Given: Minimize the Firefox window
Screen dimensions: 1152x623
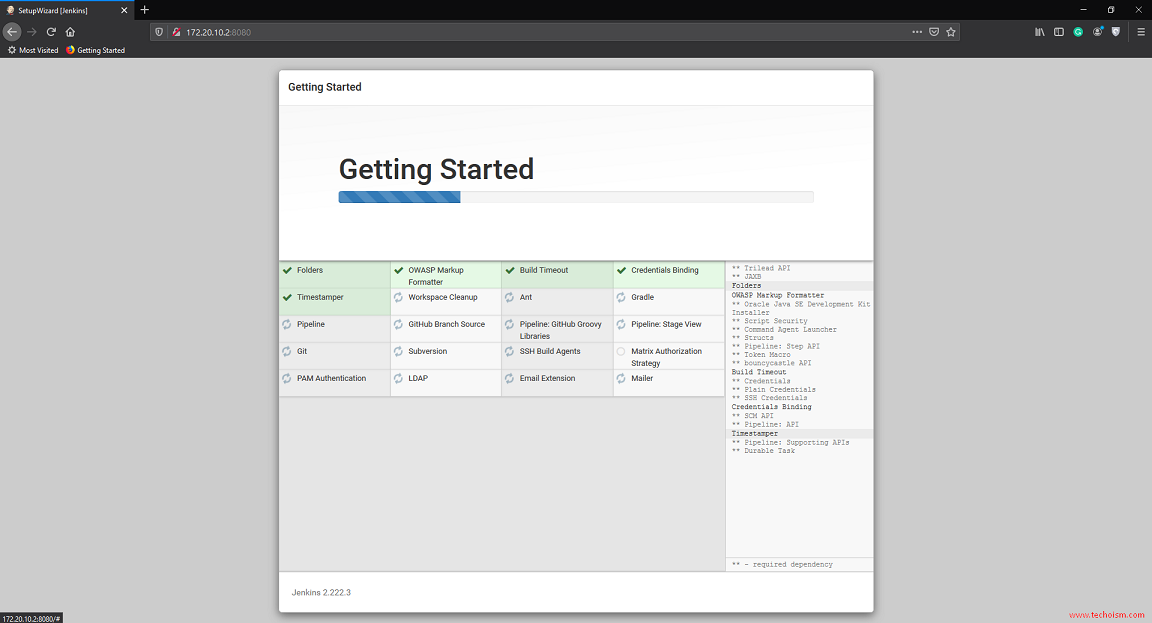Looking at the screenshot, I should (x=1083, y=10).
